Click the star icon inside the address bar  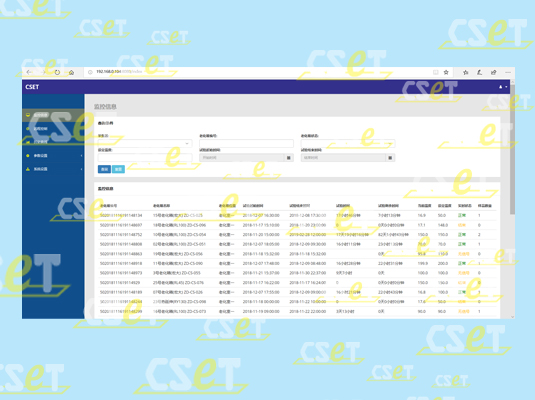446,72
